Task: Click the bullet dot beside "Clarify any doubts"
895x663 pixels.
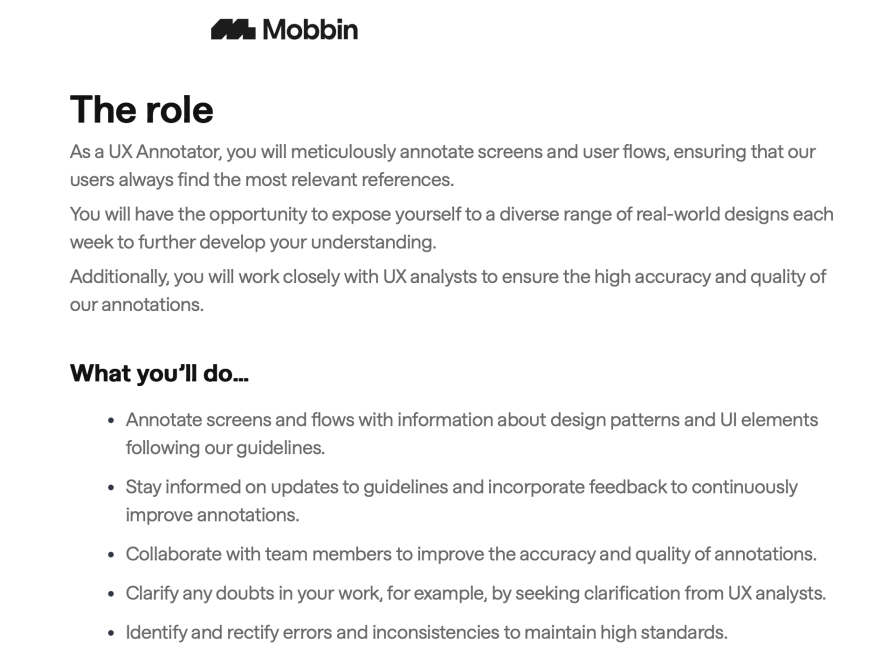Action: 110,594
